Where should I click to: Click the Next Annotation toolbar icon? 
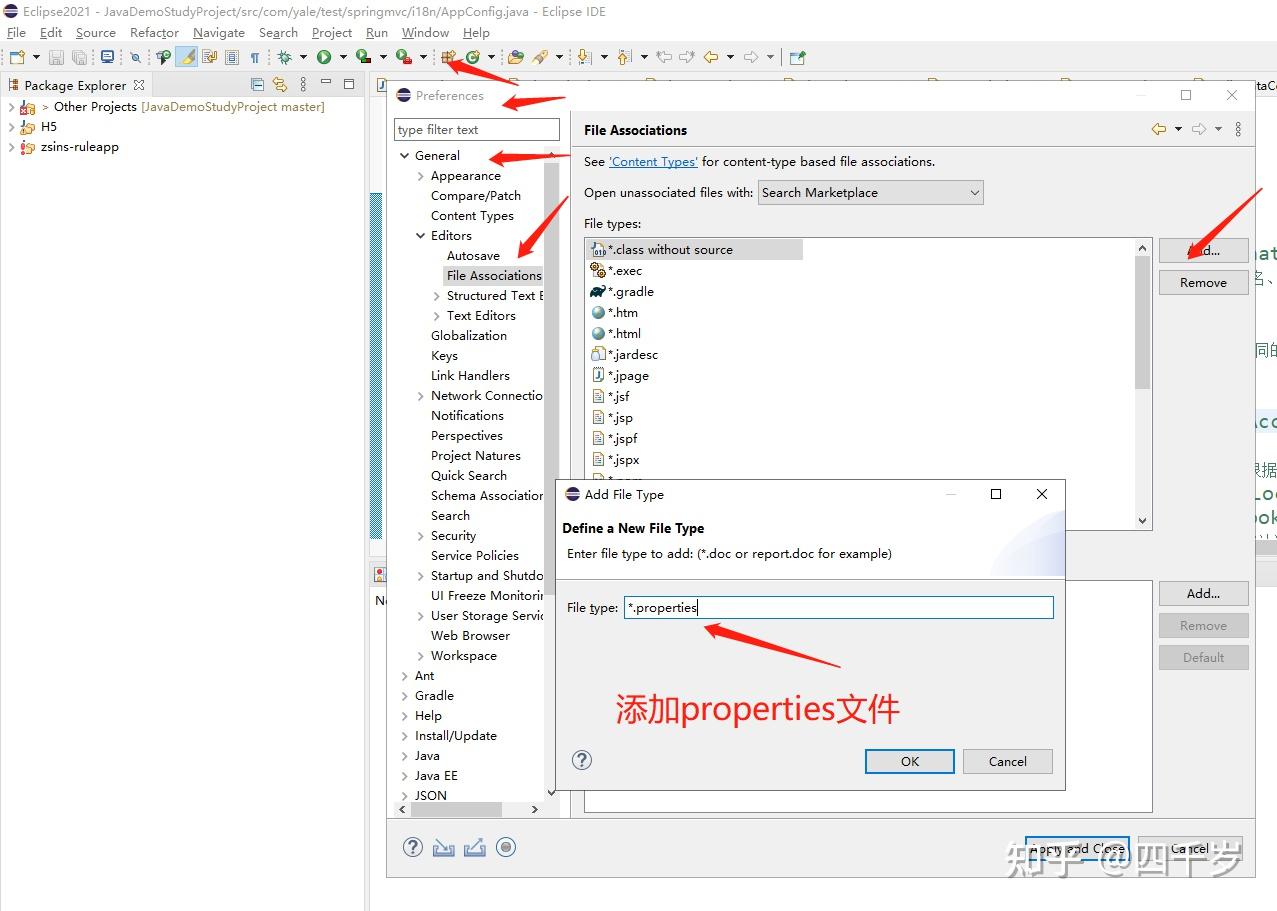point(585,57)
